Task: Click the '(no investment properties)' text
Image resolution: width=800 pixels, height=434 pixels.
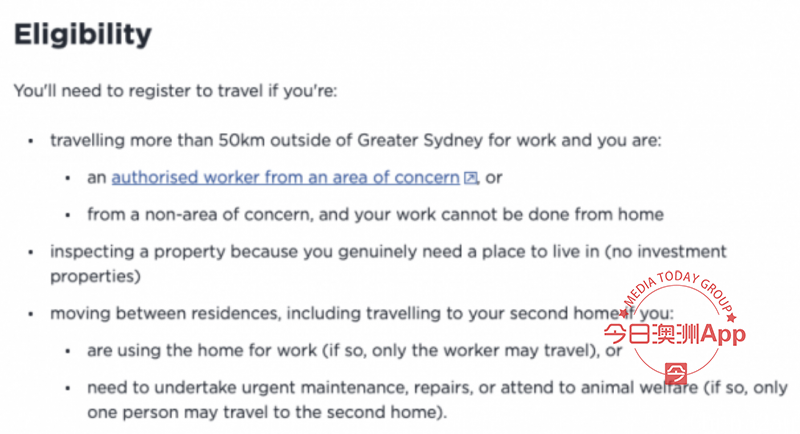Action: (x=388, y=264)
